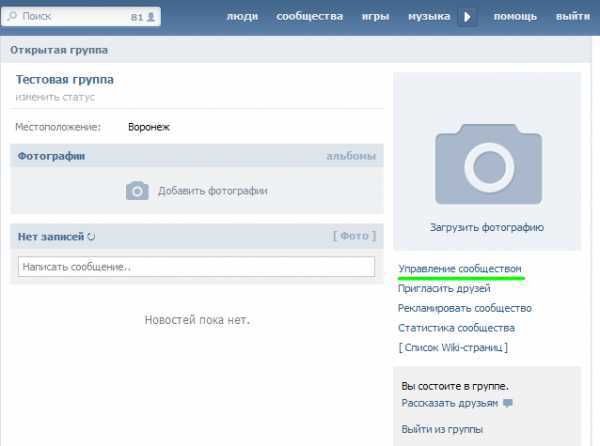Image resolution: width=600 pixels, height=446 pixels.
Task: Open the музыка menu item
Action: 429,16
